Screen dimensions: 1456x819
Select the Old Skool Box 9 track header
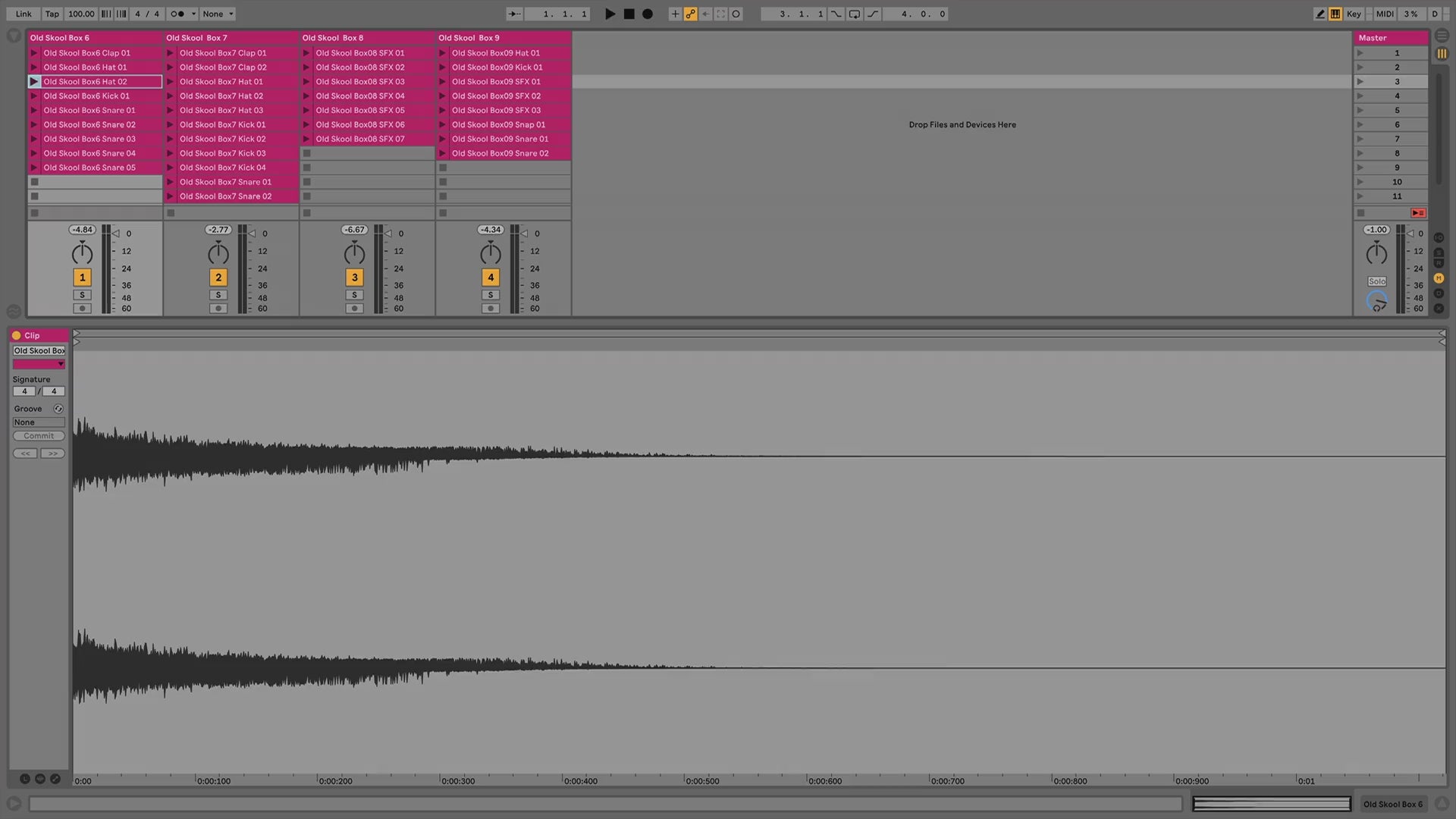point(504,37)
